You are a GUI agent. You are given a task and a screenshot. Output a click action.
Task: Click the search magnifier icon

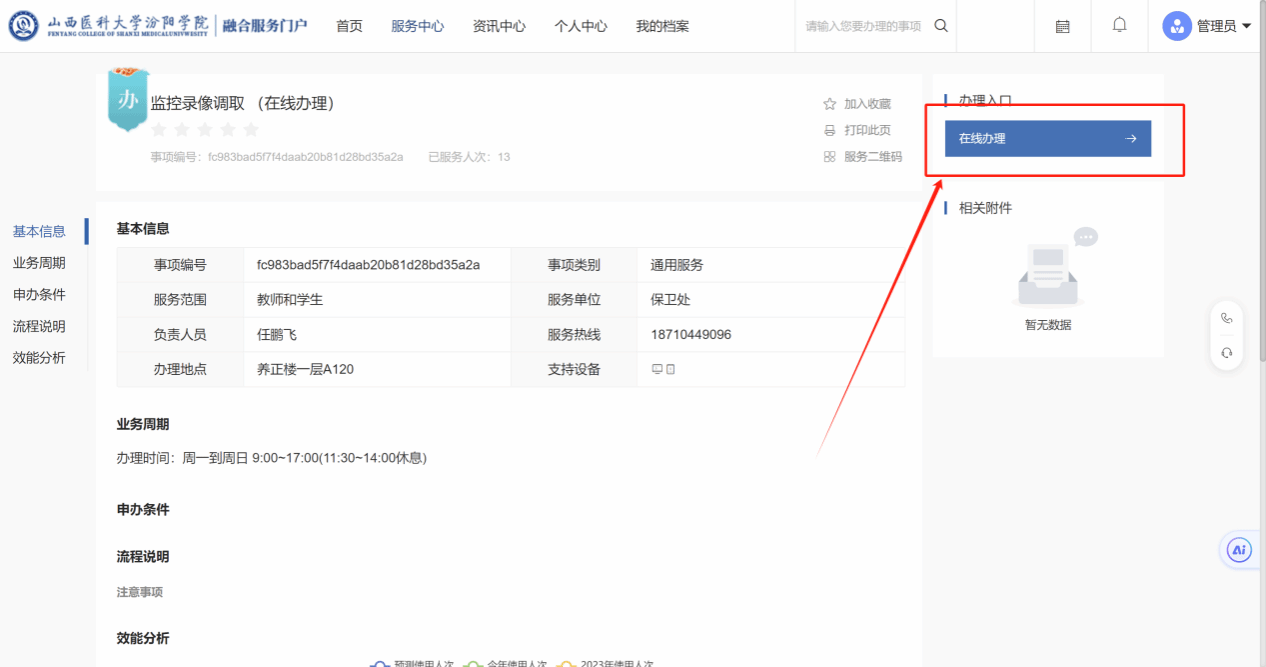click(x=941, y=26)
